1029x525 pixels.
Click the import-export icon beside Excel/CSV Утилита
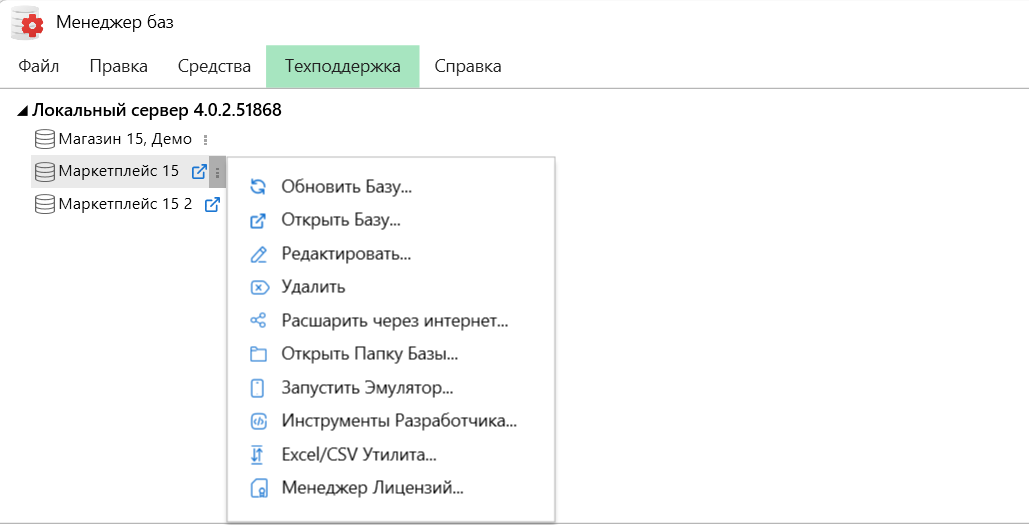pyautogui.click(x=257, y=455)
